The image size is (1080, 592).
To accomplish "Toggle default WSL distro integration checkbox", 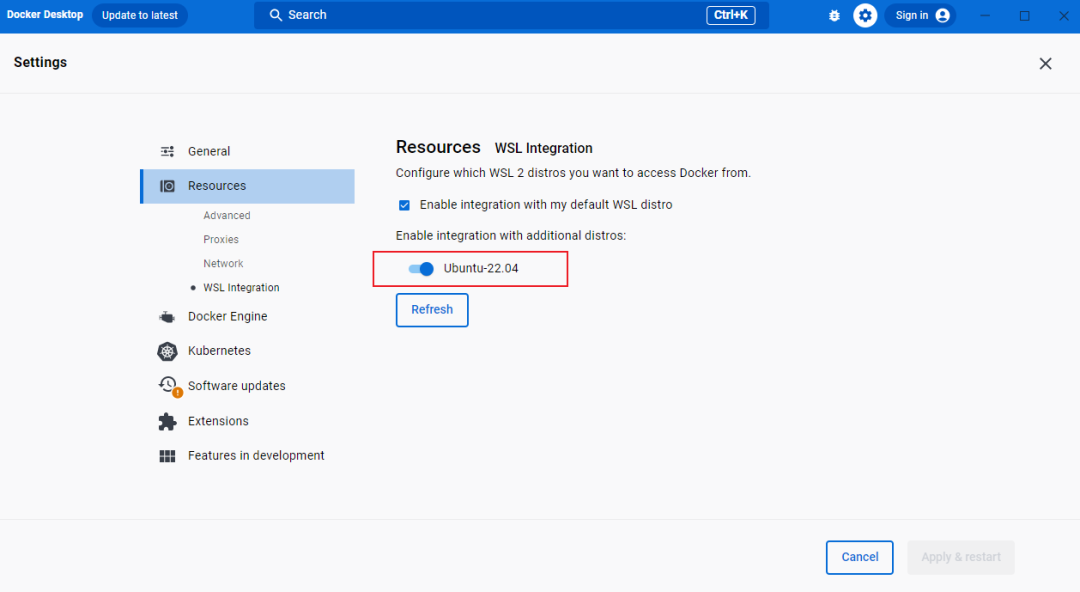I will click(x=404, y=205).
